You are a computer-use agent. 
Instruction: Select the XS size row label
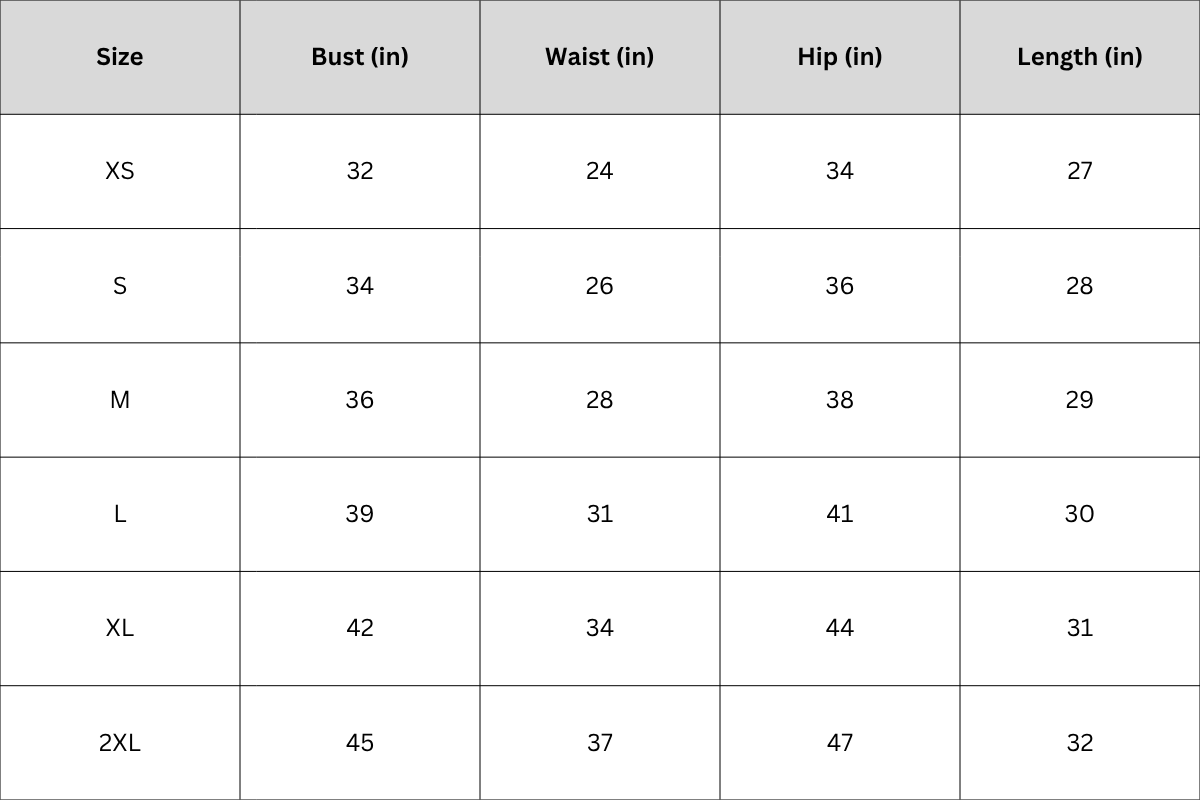coord(120,171)
